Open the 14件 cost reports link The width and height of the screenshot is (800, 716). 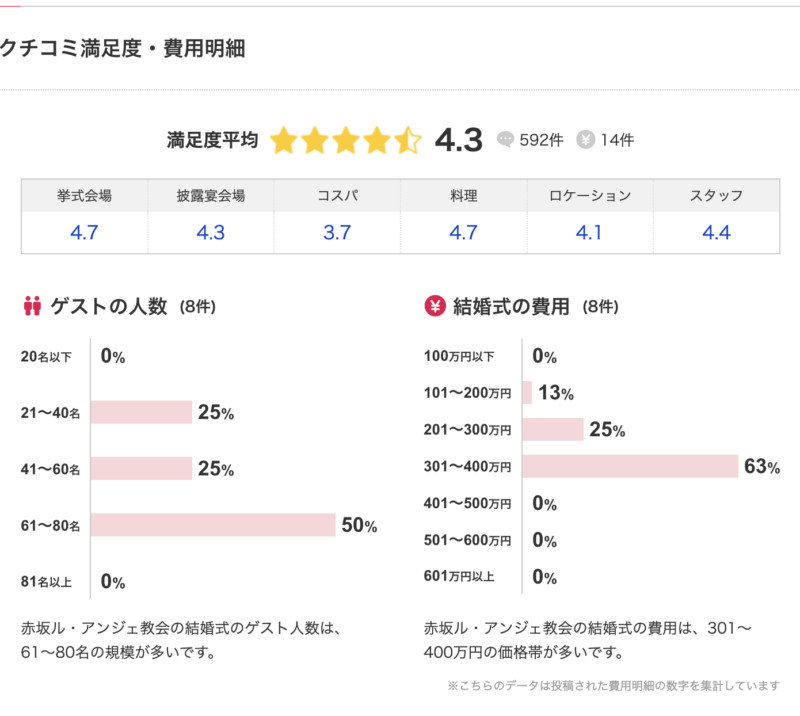617,140
